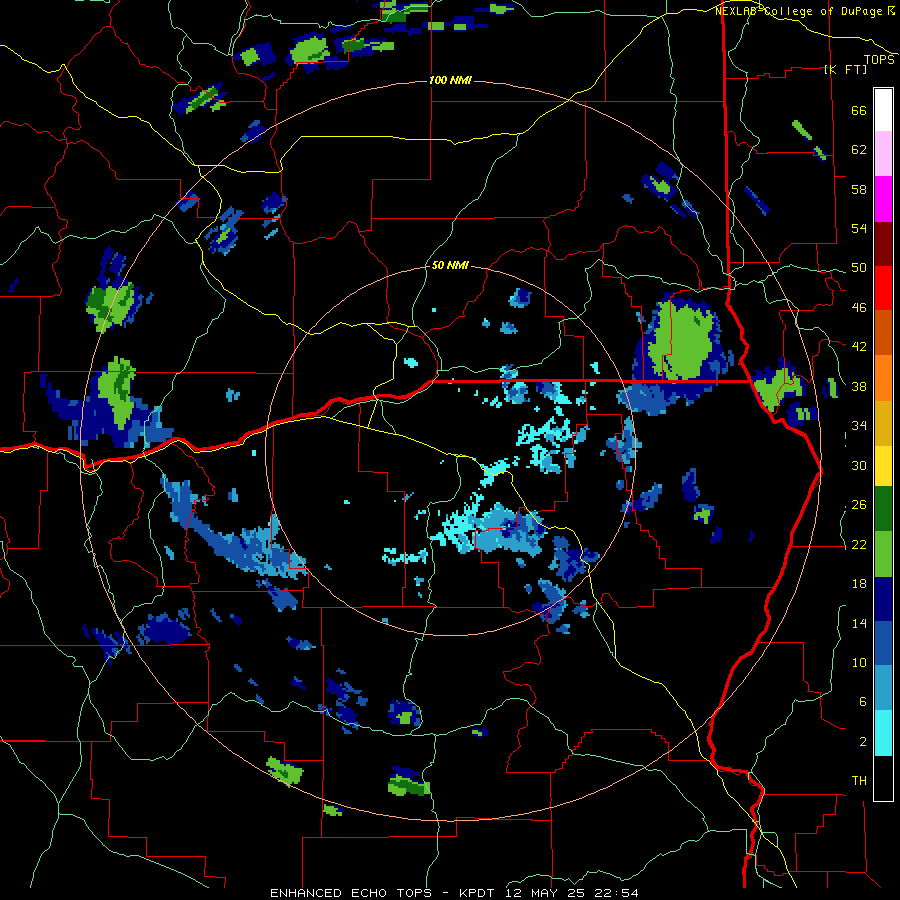This screenshot has width=900, height=900.
Task: Click the bright red legend swatch
Action: point(883,288)
